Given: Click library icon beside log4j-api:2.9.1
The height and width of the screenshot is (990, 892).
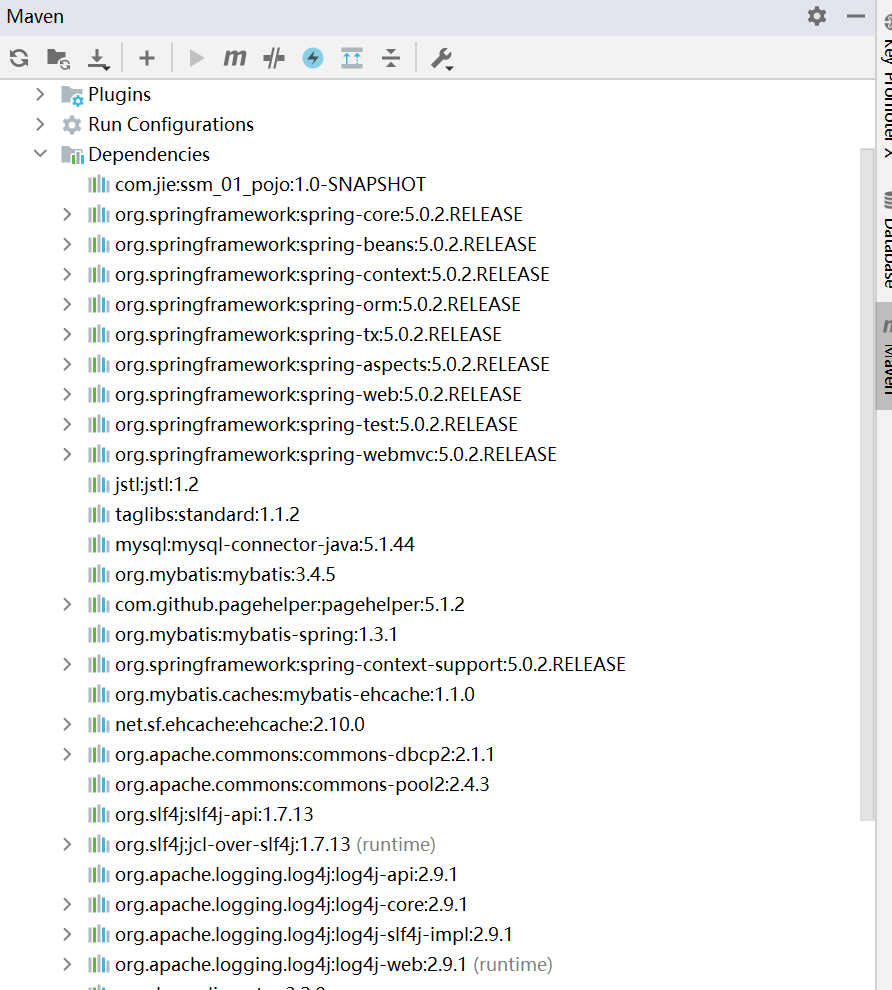Looking at the screenshot, I should pos(98,874).
